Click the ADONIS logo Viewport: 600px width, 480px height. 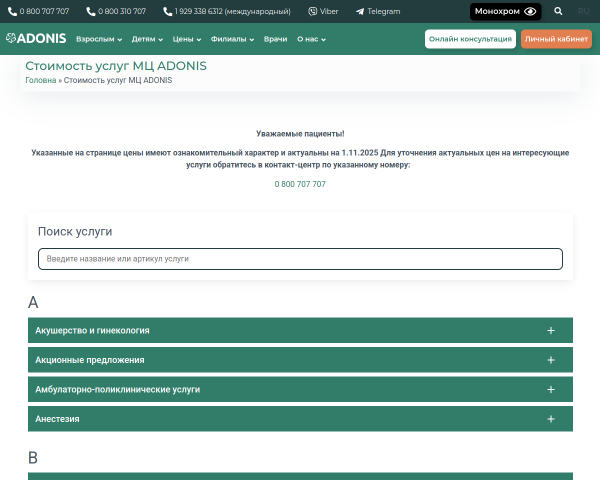(x=36, y=38)
